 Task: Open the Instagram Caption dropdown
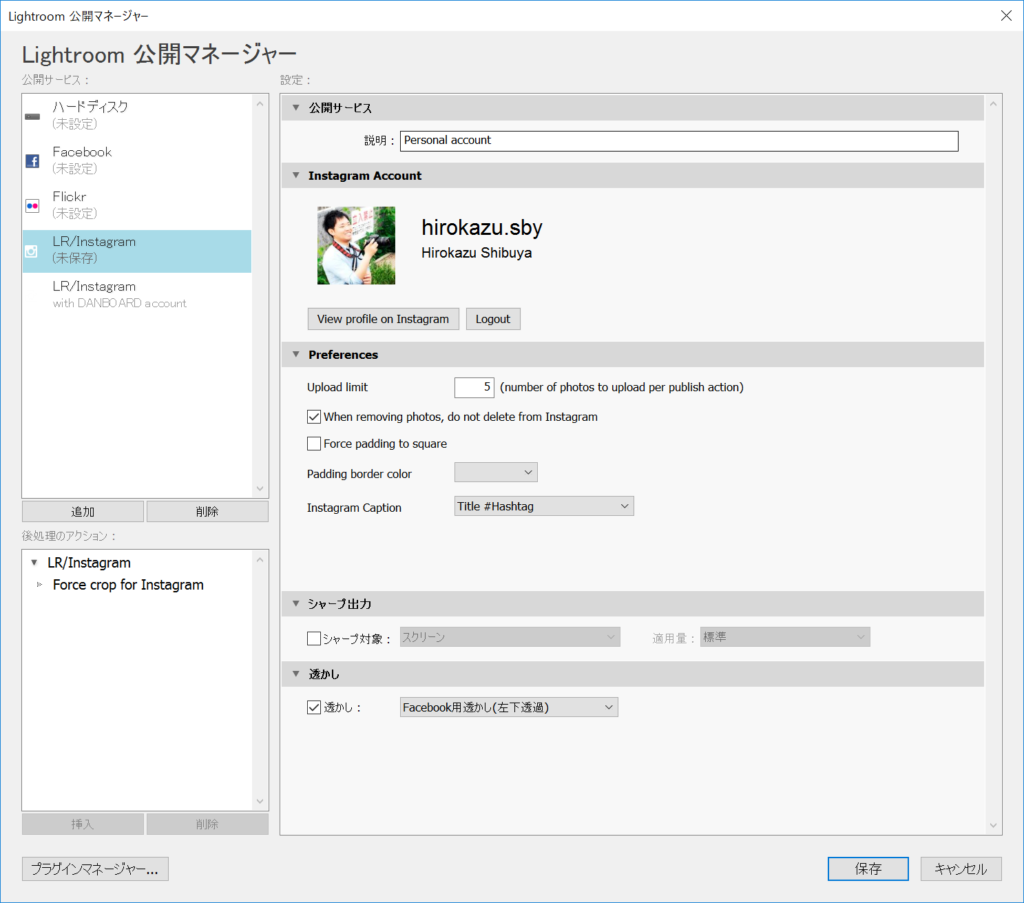(x=544, y=506)
